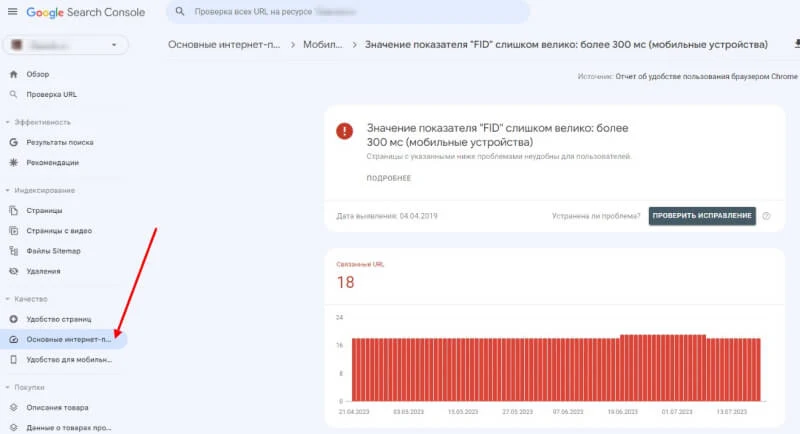The height and width of the screenshot is (434, 800).
Task: Click the icon beside Удобство страниц
Action: tap(13, 319)
